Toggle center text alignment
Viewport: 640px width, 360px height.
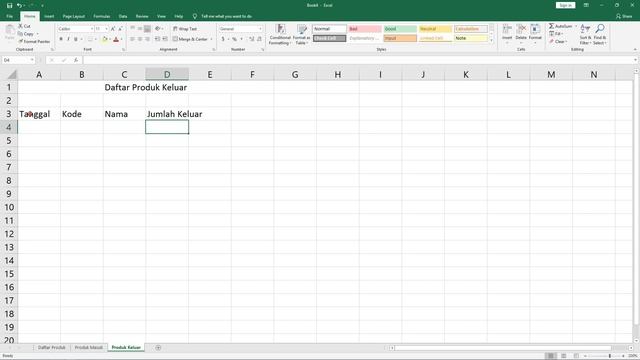(140, 39)
